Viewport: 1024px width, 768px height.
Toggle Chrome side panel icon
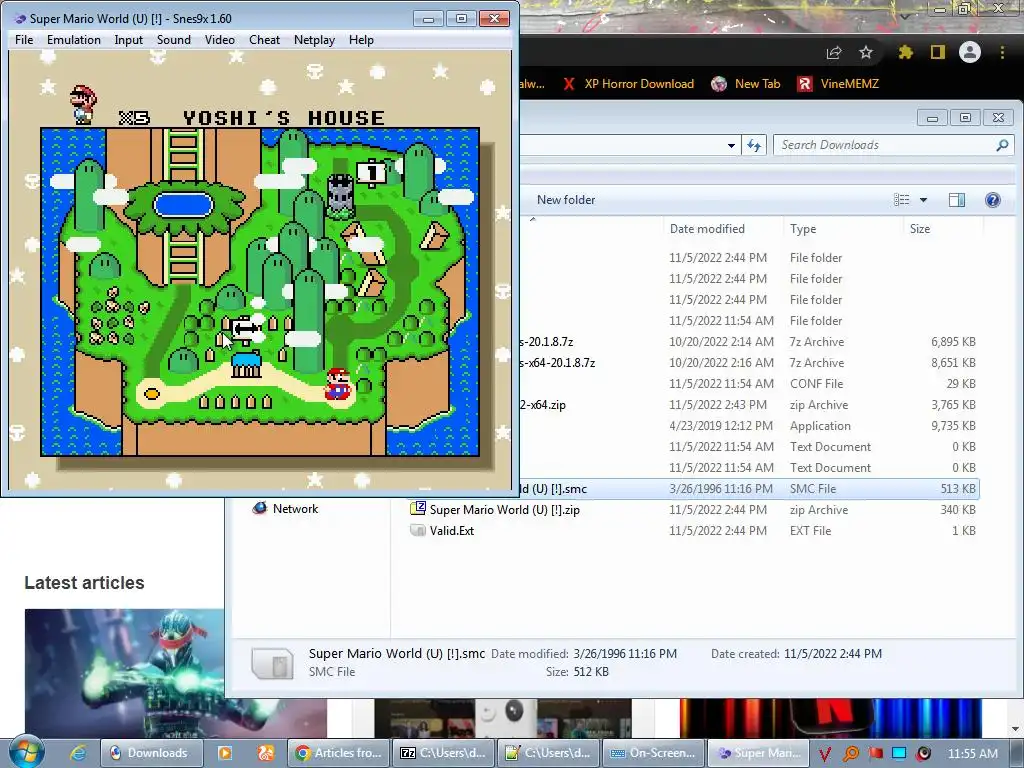(938, 52)
